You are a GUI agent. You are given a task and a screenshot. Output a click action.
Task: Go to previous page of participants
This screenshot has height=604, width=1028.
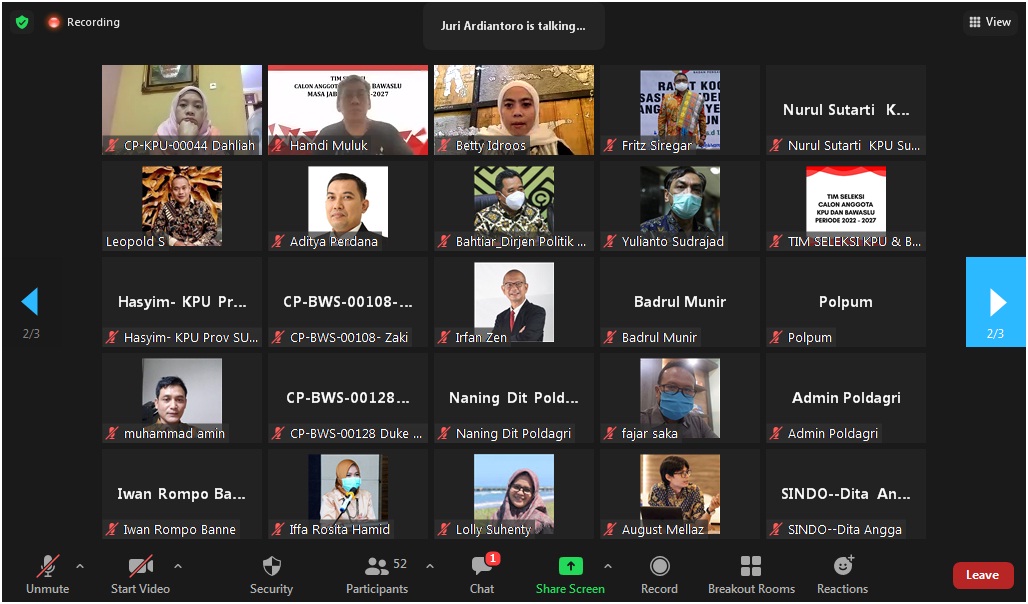pos(30,302)
